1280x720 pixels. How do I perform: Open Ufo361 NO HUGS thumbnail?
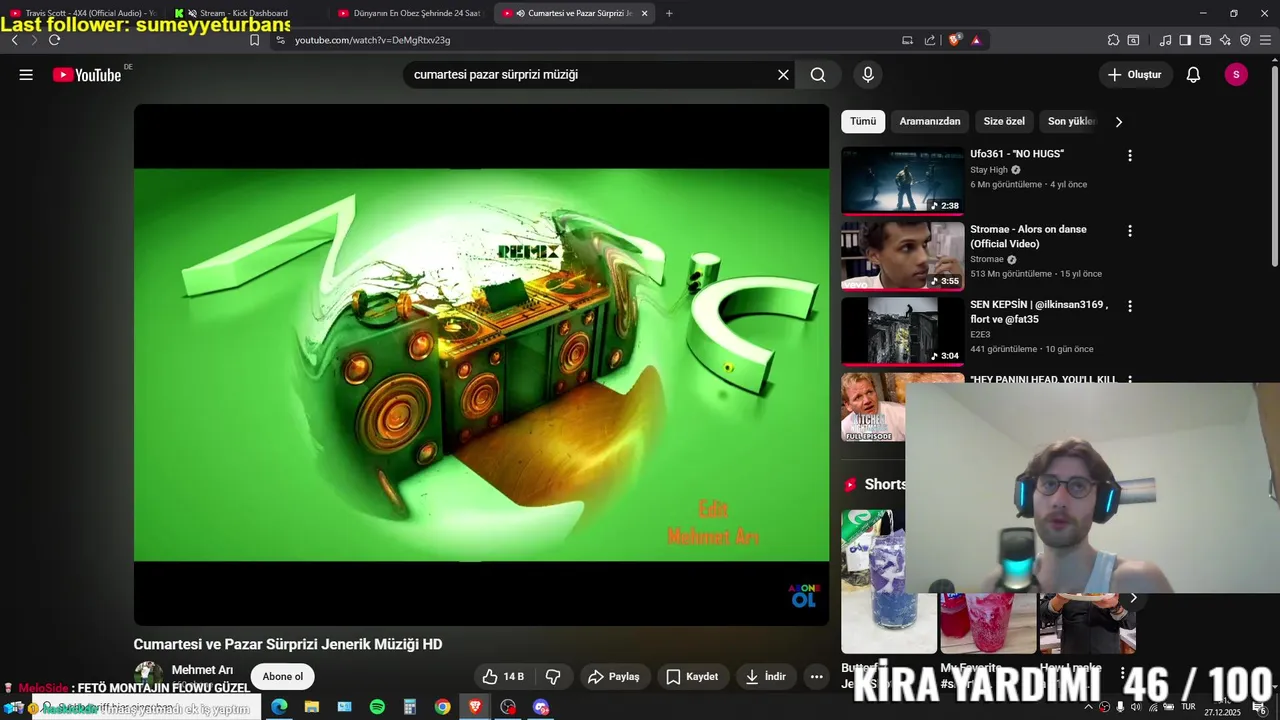[902, 181]
